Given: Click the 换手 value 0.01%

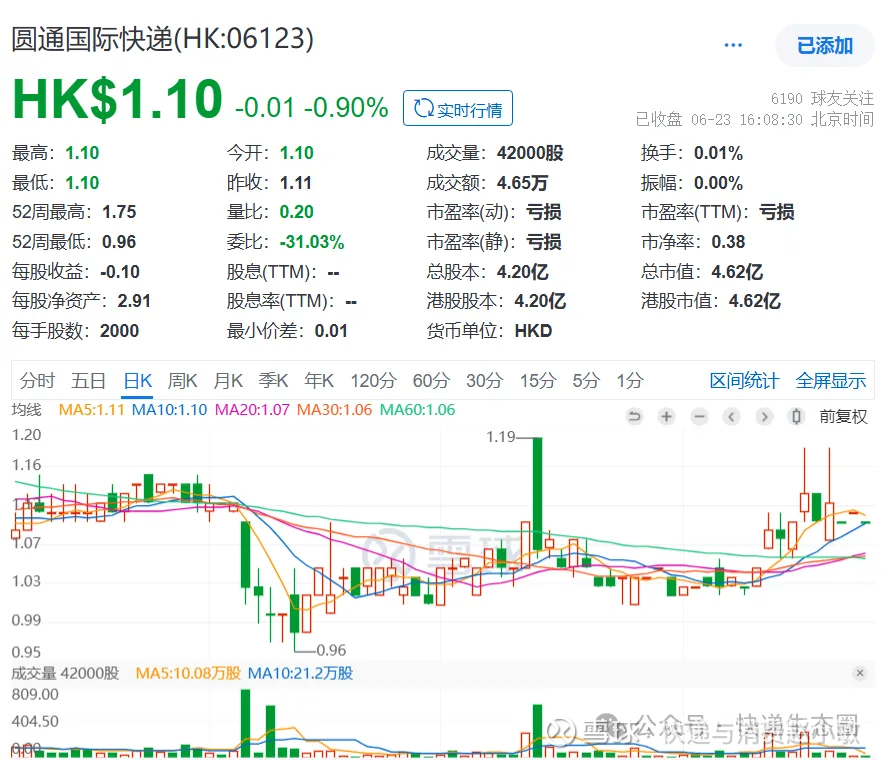Looking at the screenshot, I should [x=718, y=153].
